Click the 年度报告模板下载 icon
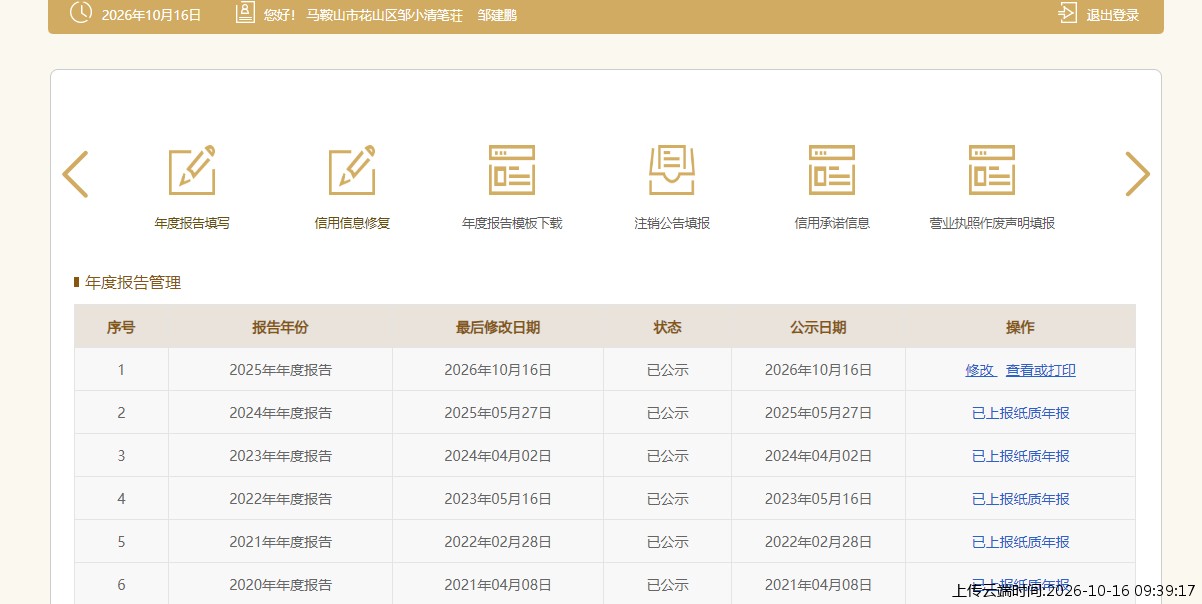The height and width of the screenshot is (604, 1202). (x=512, y=170)
